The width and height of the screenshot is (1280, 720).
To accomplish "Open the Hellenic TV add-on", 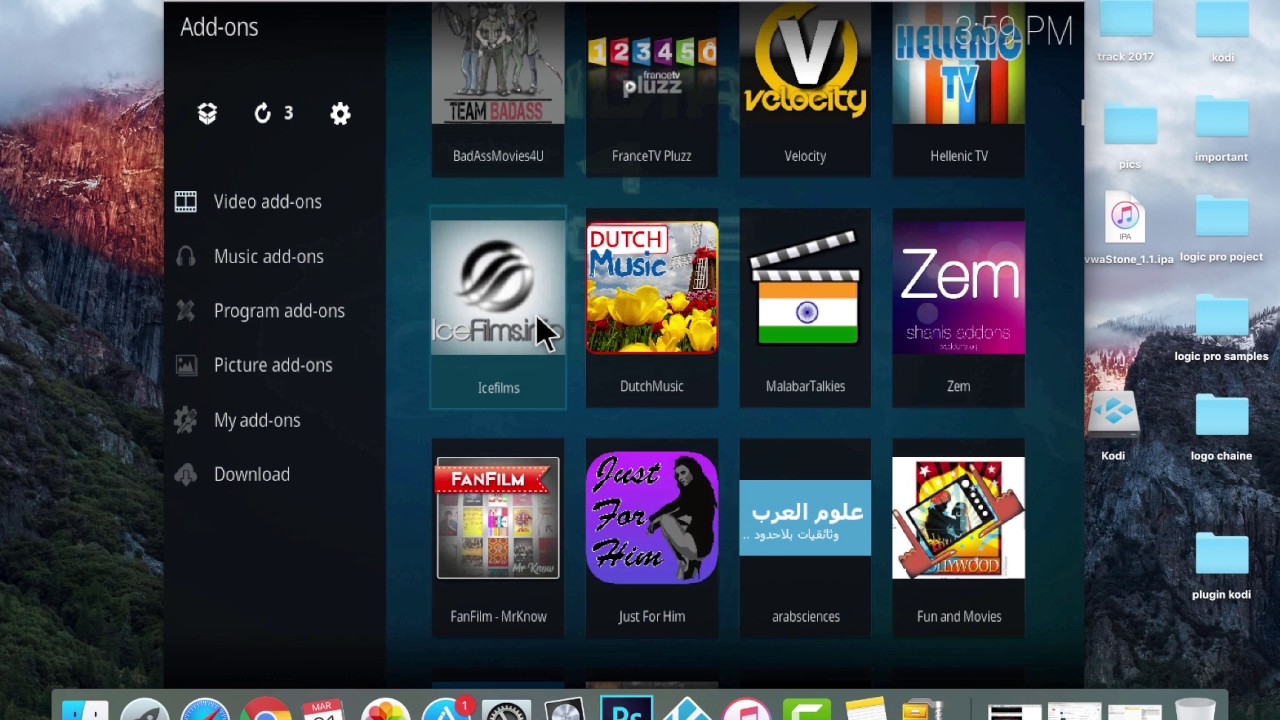I will (x=958, y=90).
